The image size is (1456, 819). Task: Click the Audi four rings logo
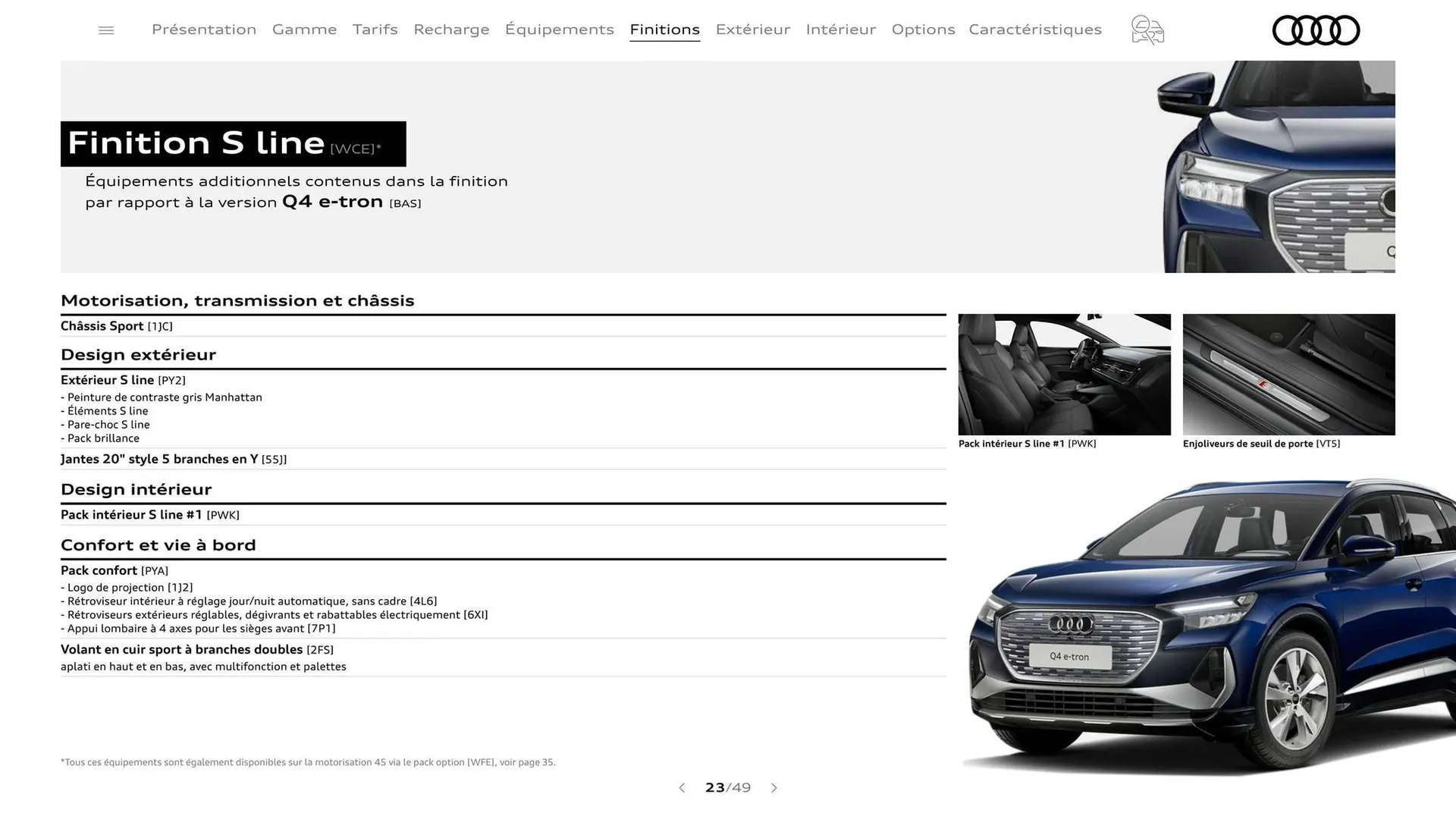(x=1316, y=30)
